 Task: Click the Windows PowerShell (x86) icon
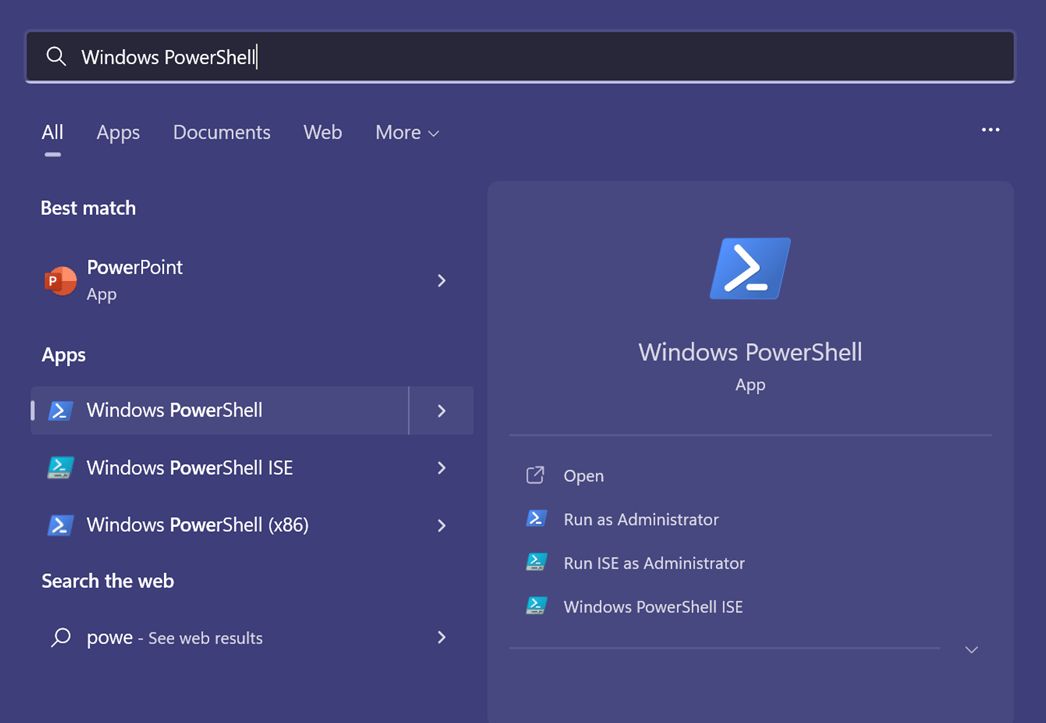(60, 525)
